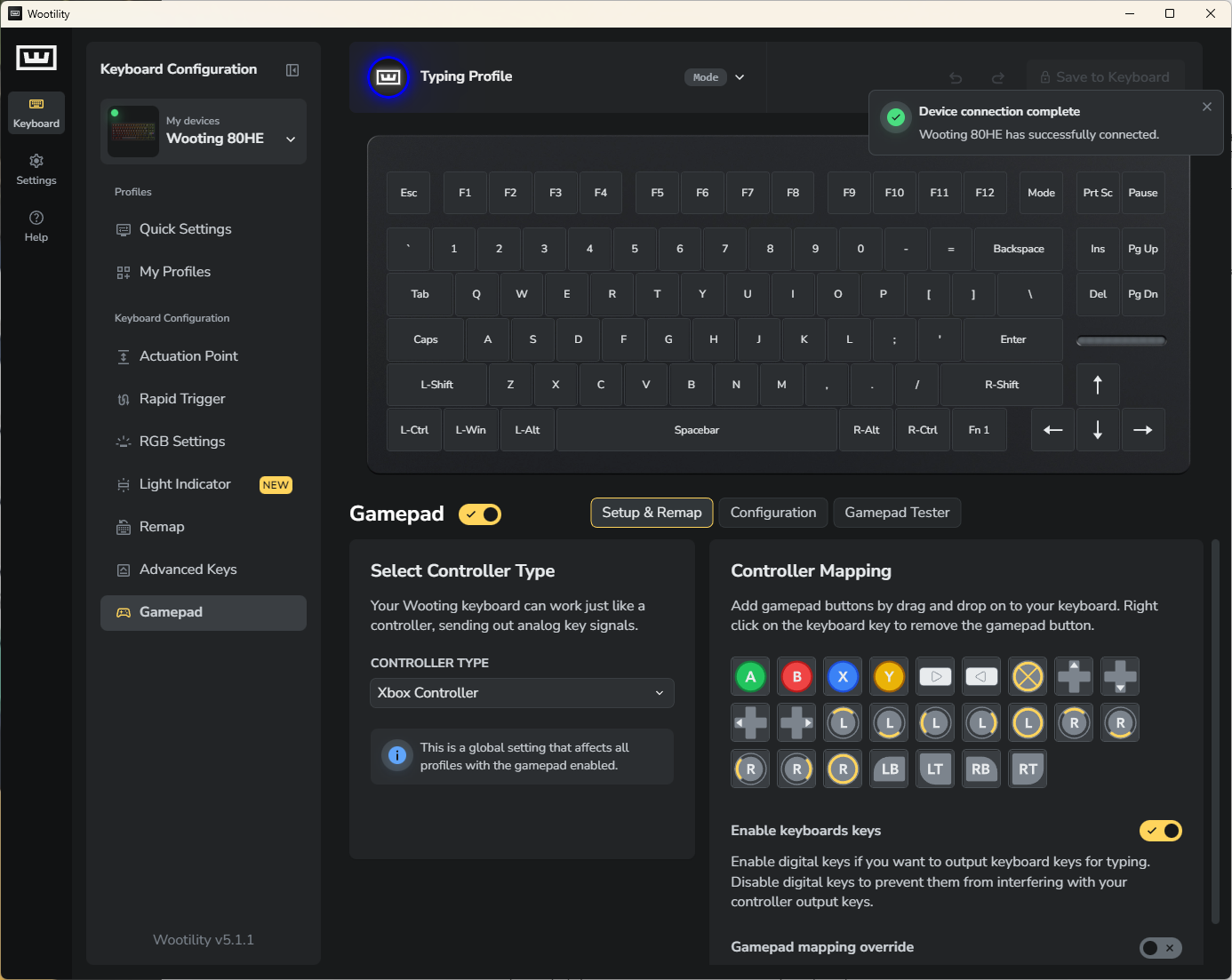Click the undo arrow in the profile bar
The height and width of the screenshot is (980, 1232).
tap(956, 78)
